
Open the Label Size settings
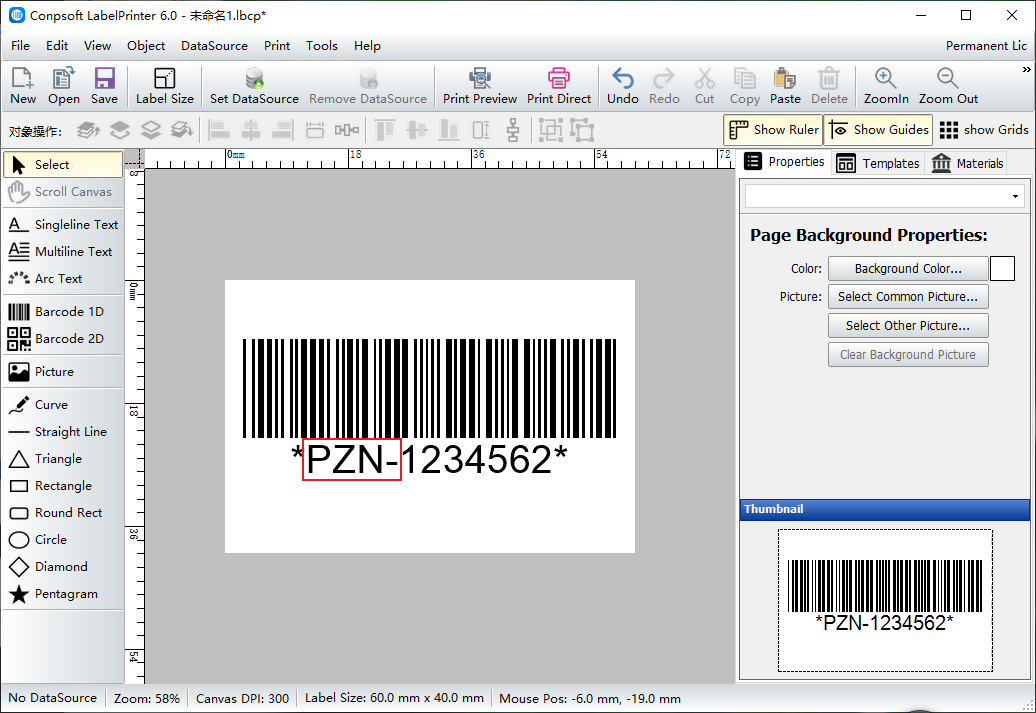[x=165, y=86]
